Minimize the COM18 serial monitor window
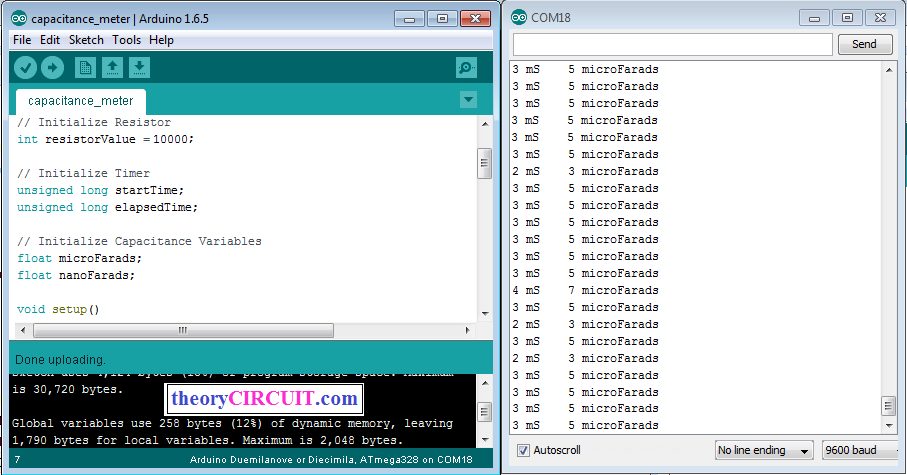907x475 pixels. (x=814, y=18)
